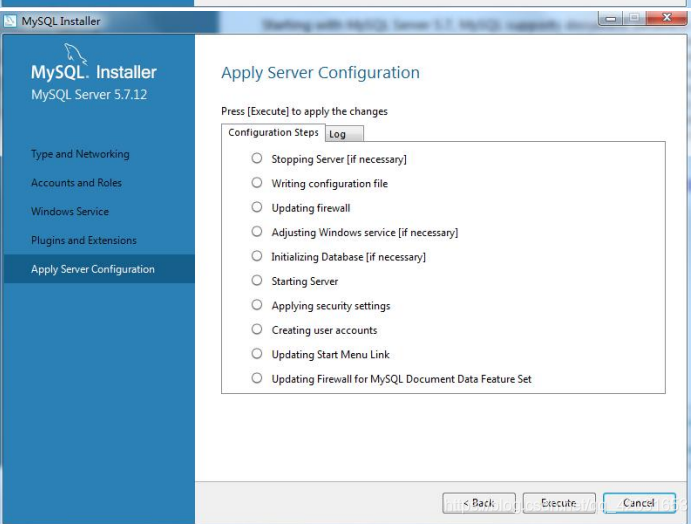
Task: Open Plugins and Extensions step
Action: pos(84,240)
